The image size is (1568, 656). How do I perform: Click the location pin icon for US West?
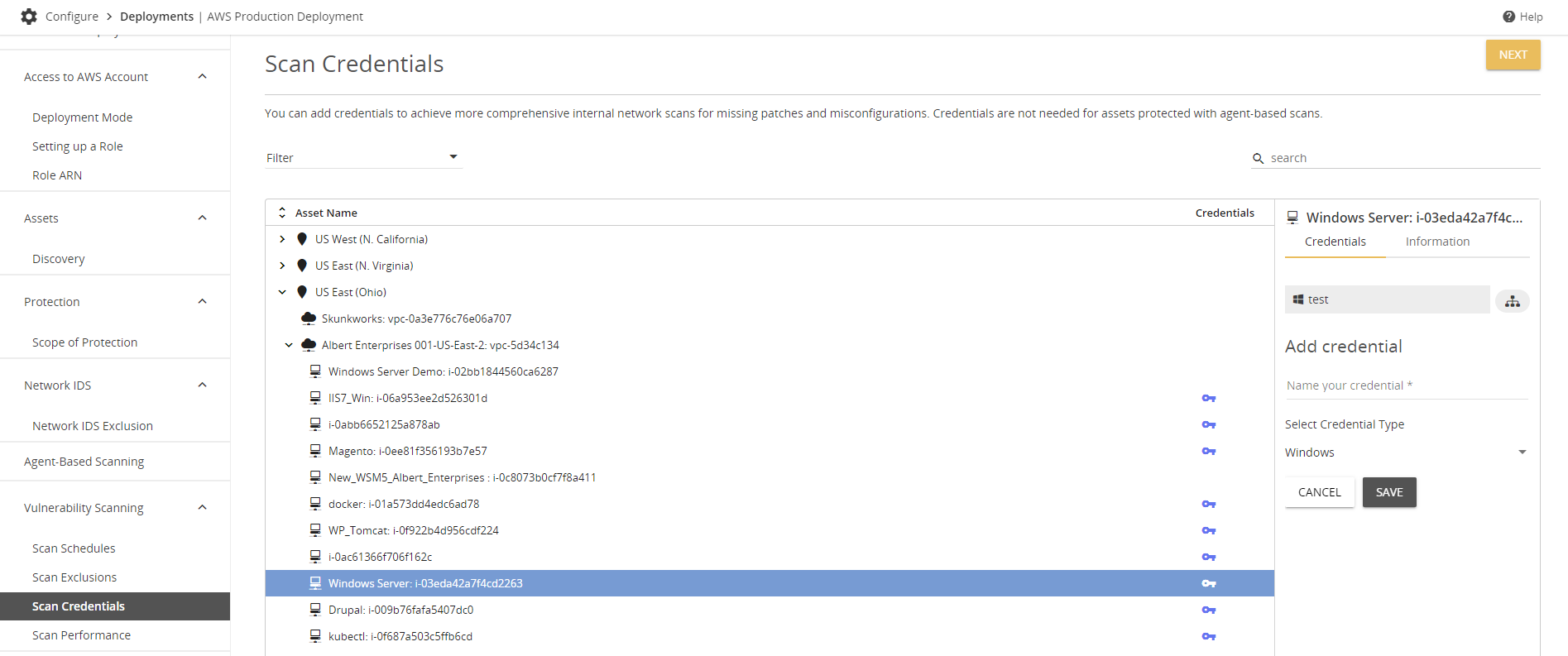302,239
